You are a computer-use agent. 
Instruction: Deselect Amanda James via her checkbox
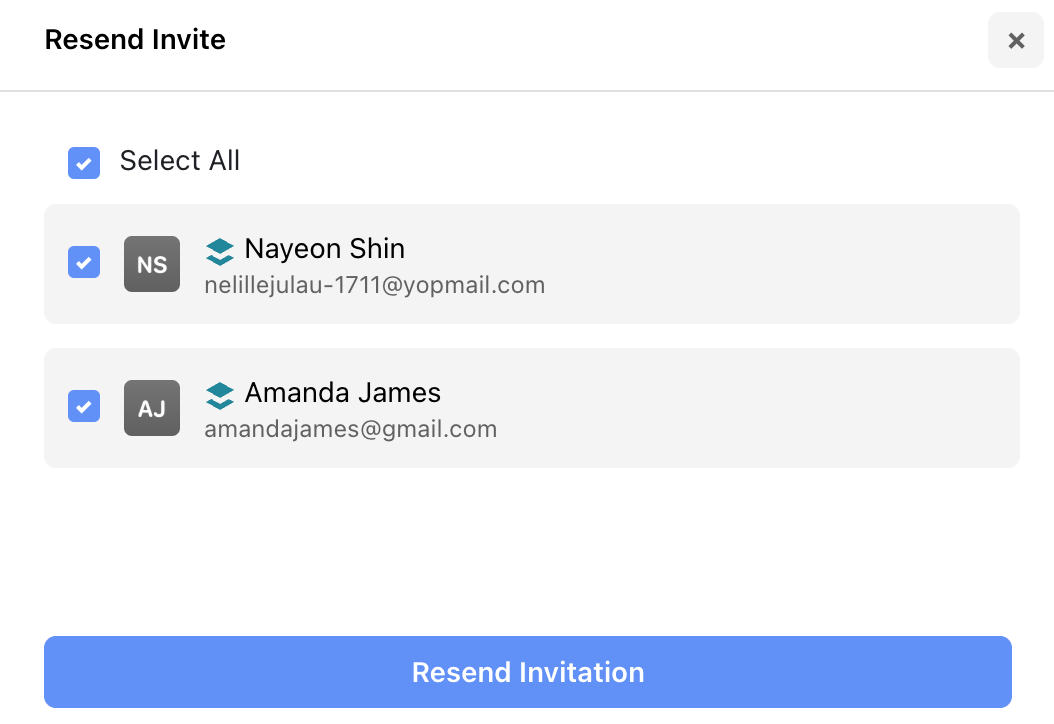click(x=84, y=406)
